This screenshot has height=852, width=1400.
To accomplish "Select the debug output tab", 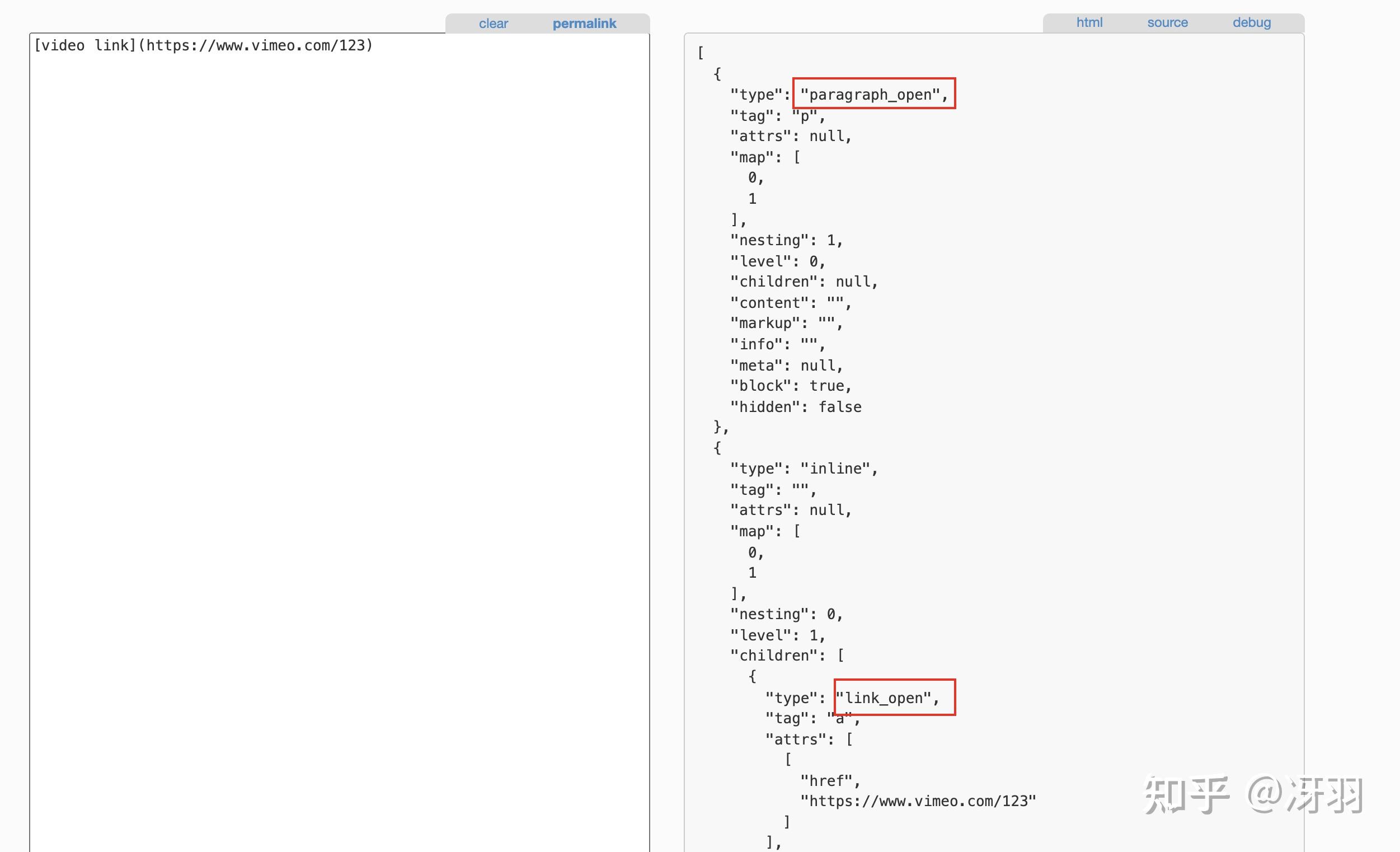I will (1251, 22).
